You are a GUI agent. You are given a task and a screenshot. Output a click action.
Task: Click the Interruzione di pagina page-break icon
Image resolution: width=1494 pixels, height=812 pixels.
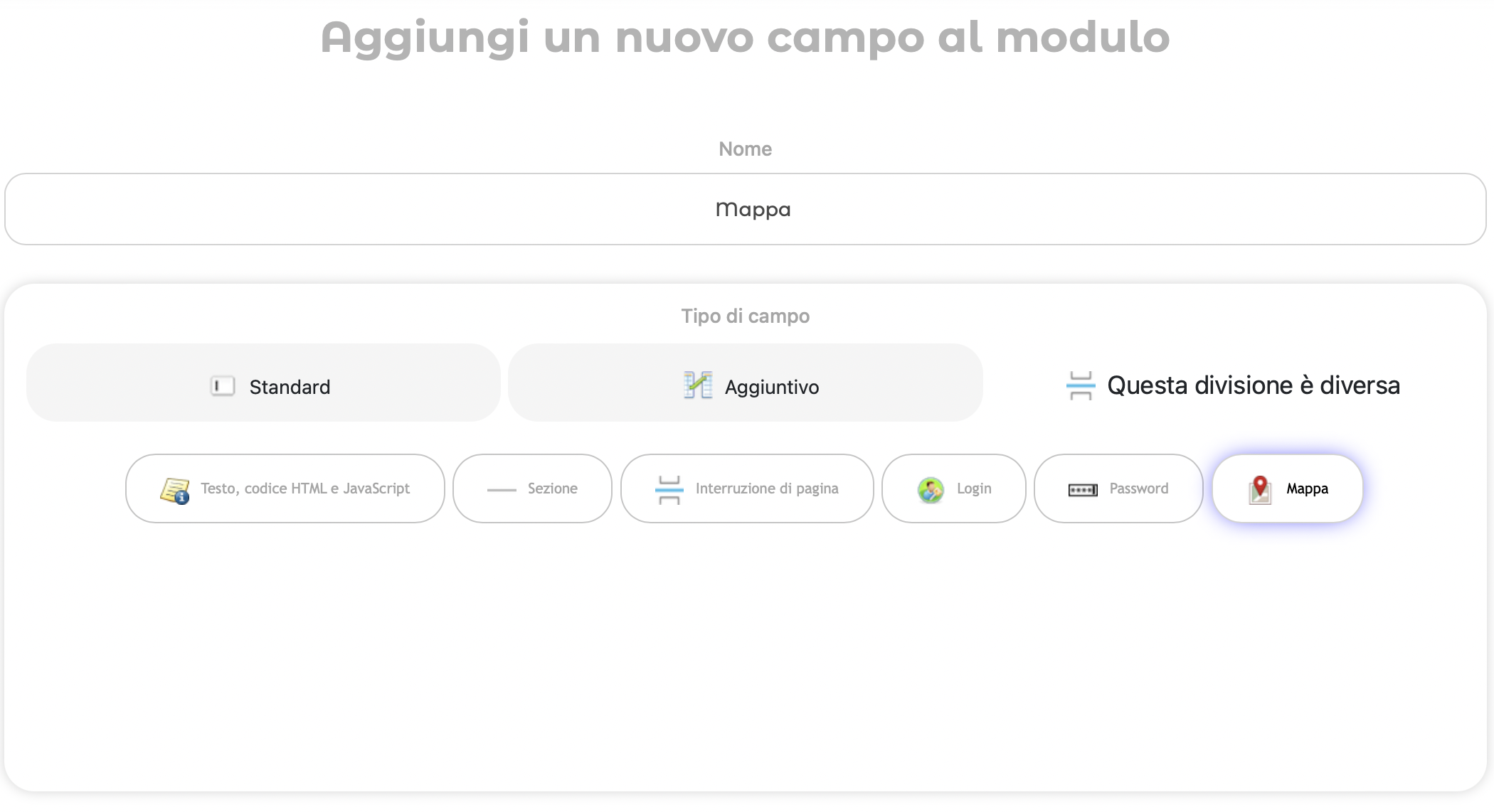click(669, 490)
